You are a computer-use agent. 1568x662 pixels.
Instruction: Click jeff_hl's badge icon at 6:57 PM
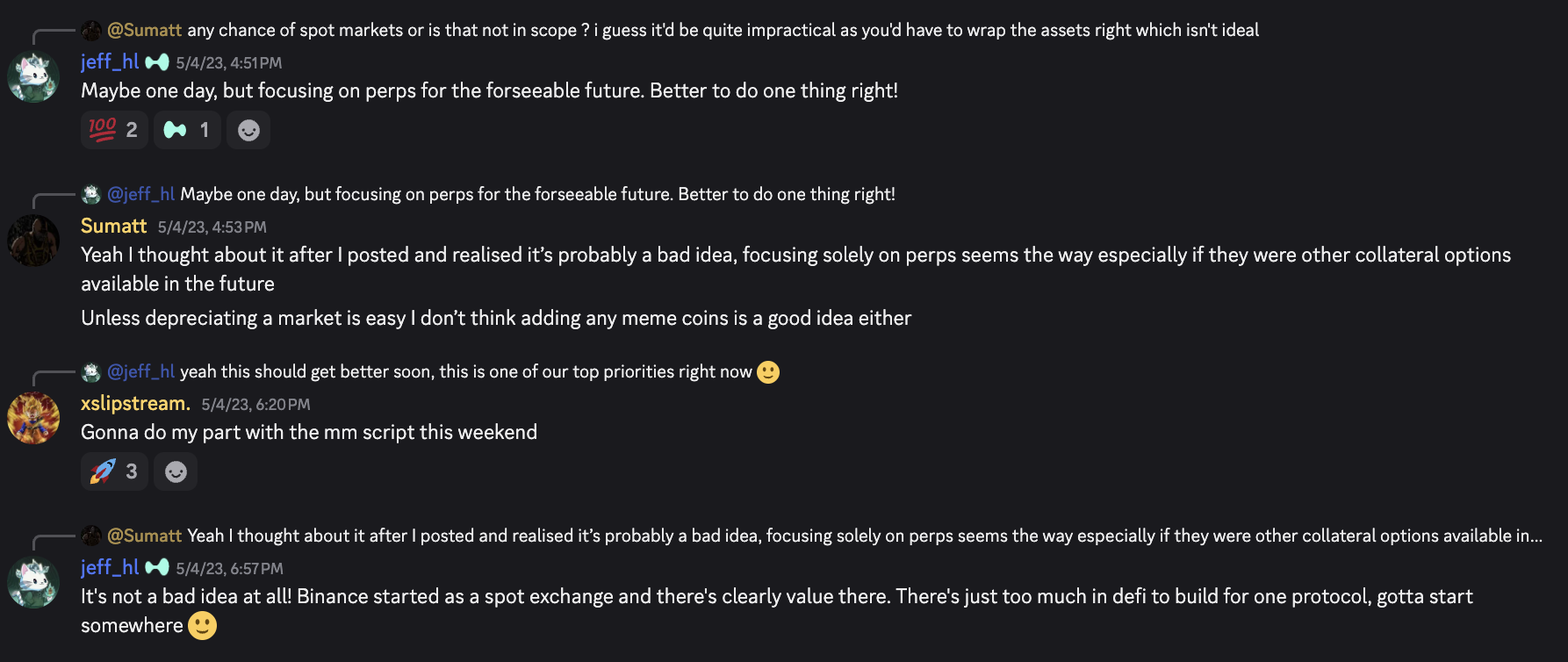(157, 567)
